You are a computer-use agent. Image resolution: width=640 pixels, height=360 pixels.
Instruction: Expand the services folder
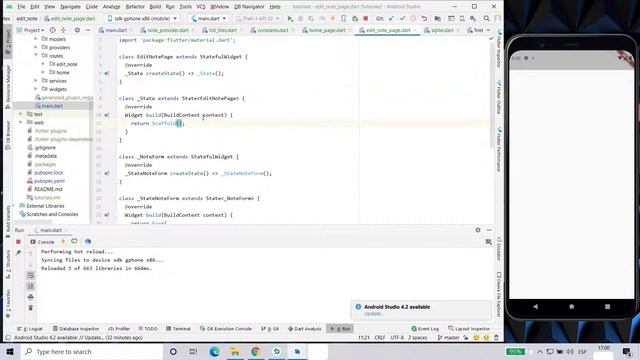[x=36, y=81]
